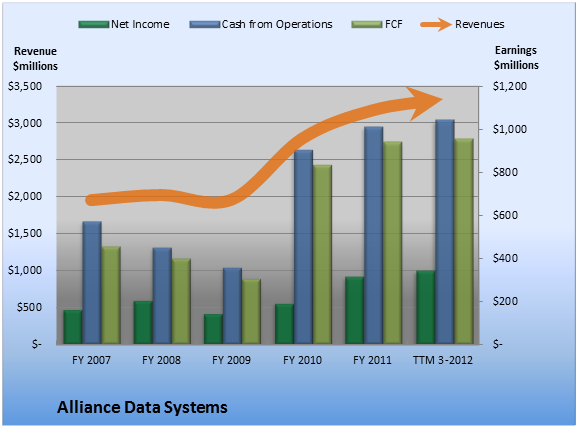Click the Alliance Data Systems chart title
This screenshot has height=427, width=577.
[142, 407]
